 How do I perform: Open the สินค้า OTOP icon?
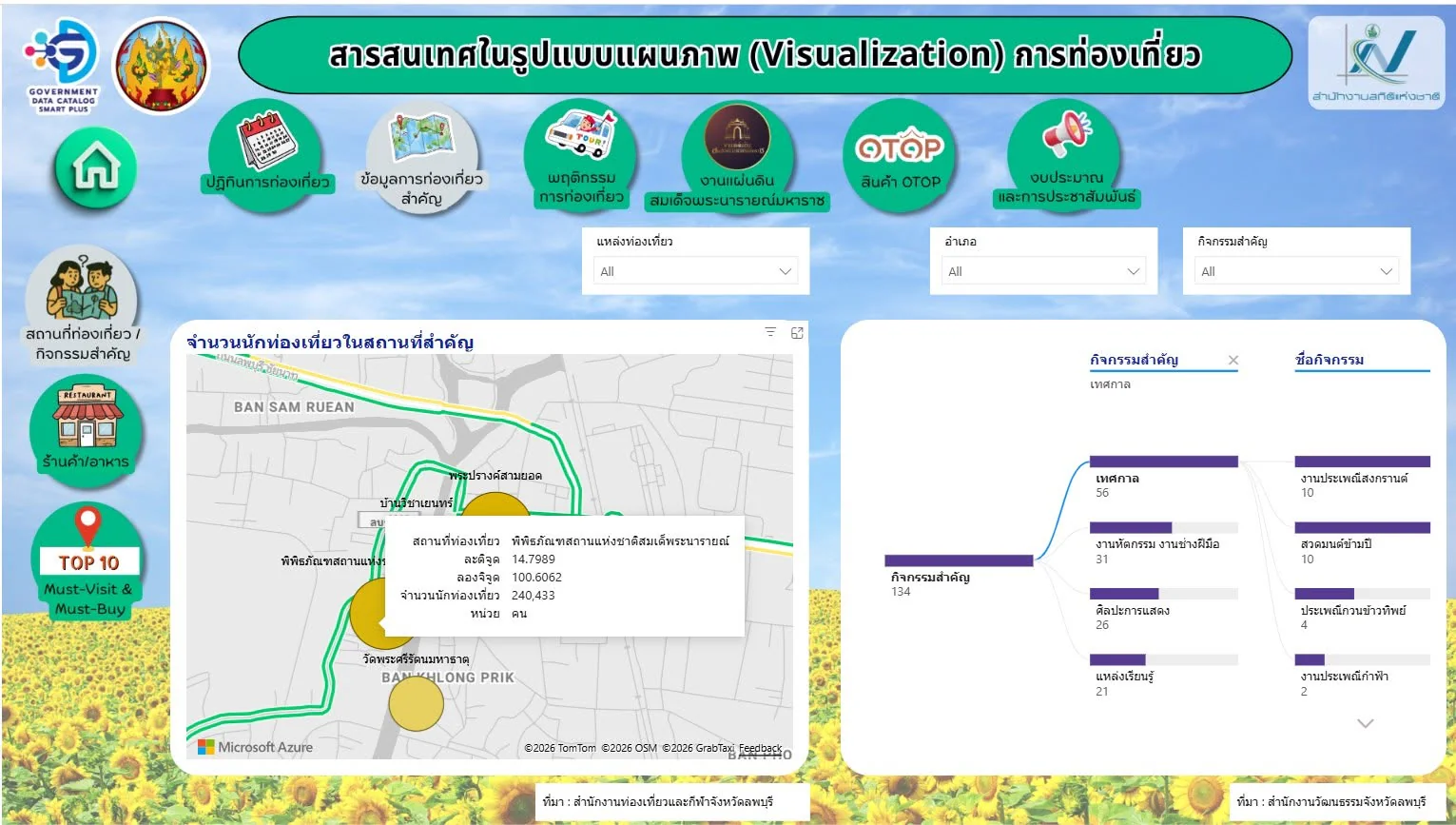click(x=900, y=155)
